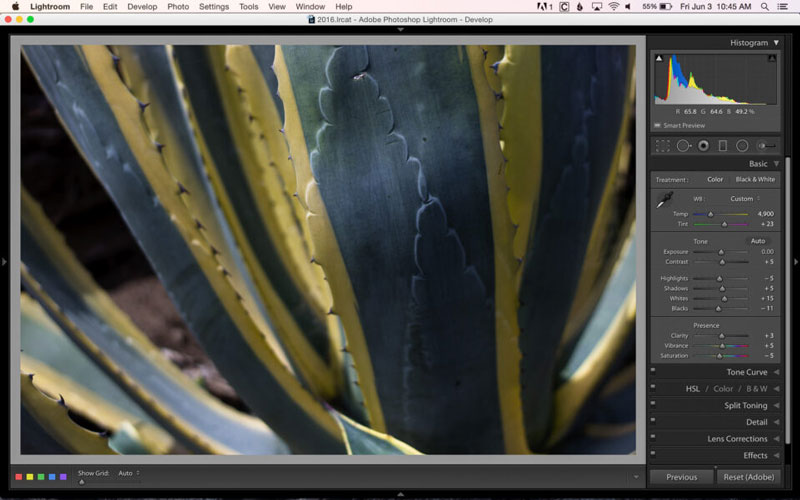Image resolution: width=800 pixels, height=500 pixels.
Task: Open the Develop menu
Action: tap(142, 6)
